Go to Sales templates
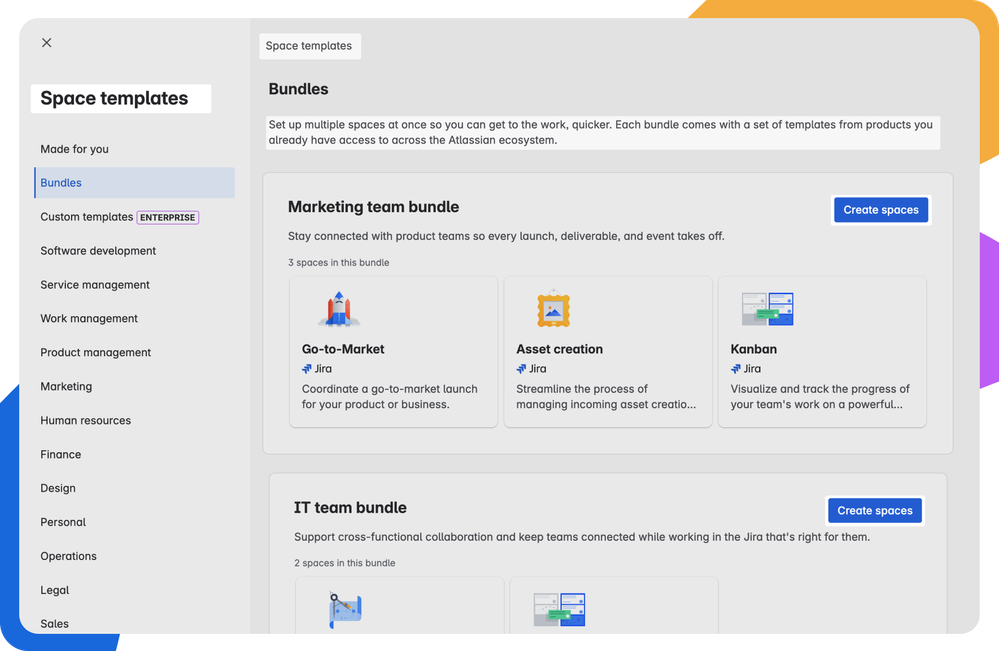Image resolution: width=999 pixels, height=651 pixels. tap(54, 624)
